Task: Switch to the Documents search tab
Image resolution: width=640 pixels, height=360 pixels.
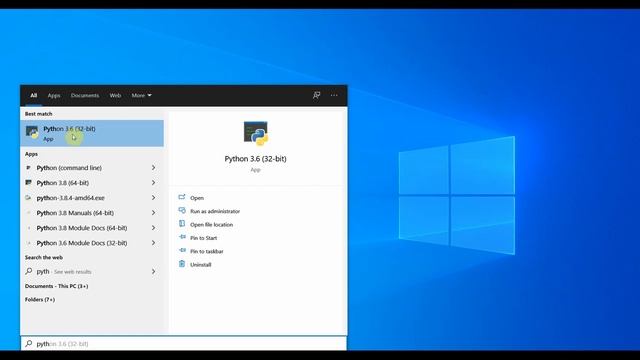Action: pyautogui.click(x=85, y=95)
